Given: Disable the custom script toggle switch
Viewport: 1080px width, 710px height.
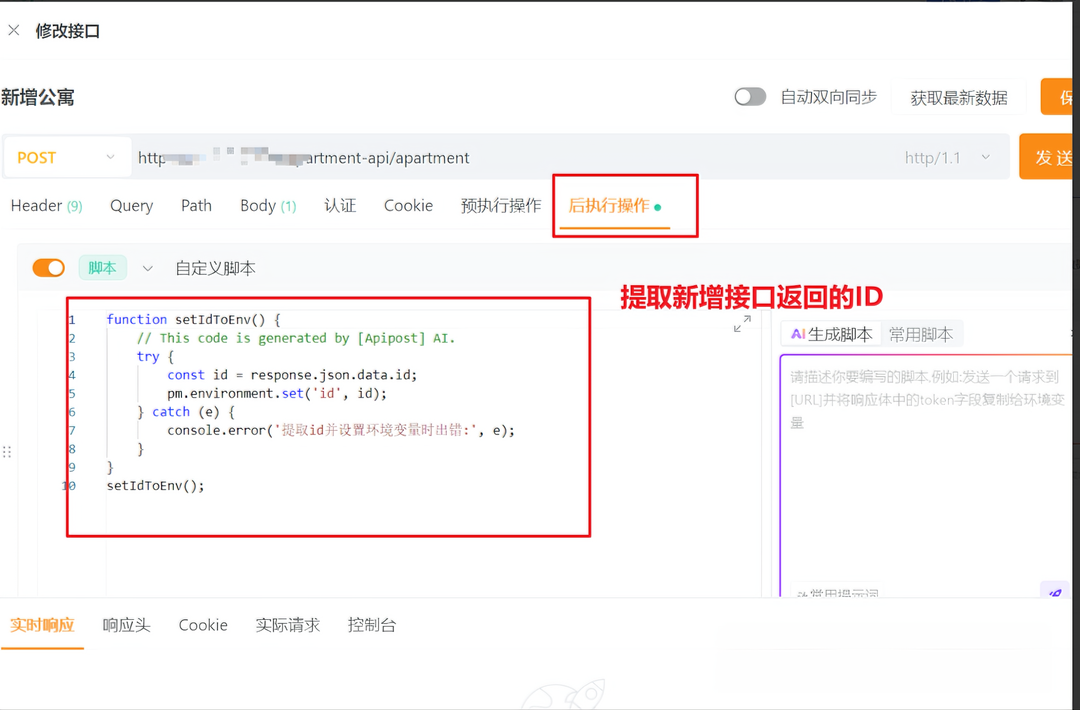Looking at the screenshot, I should pos(49,268).
